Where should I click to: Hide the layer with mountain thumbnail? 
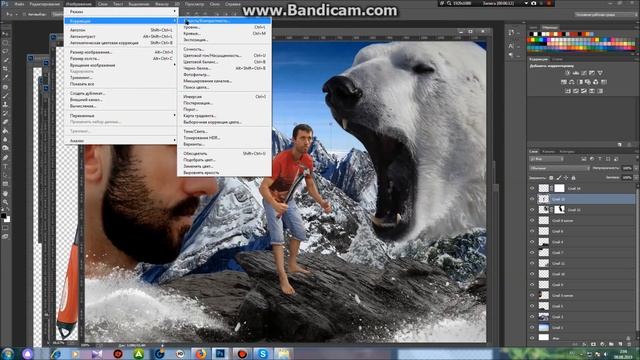click(x=532, y=316)
